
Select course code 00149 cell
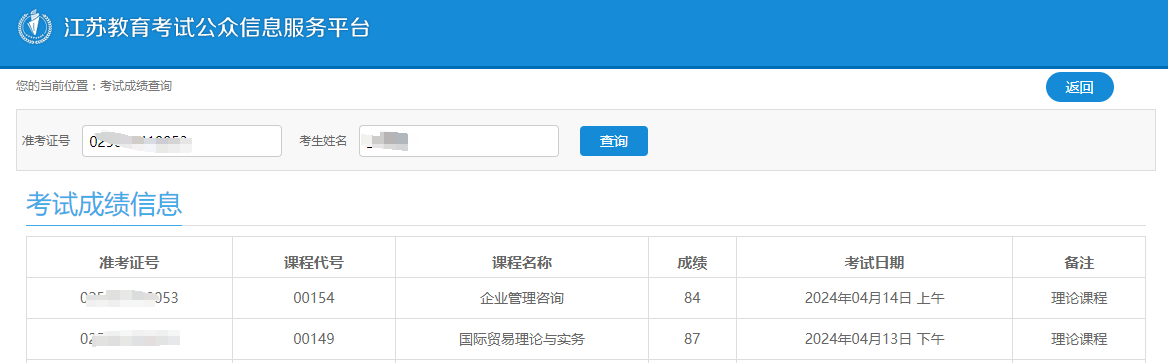tap(314, 339)
